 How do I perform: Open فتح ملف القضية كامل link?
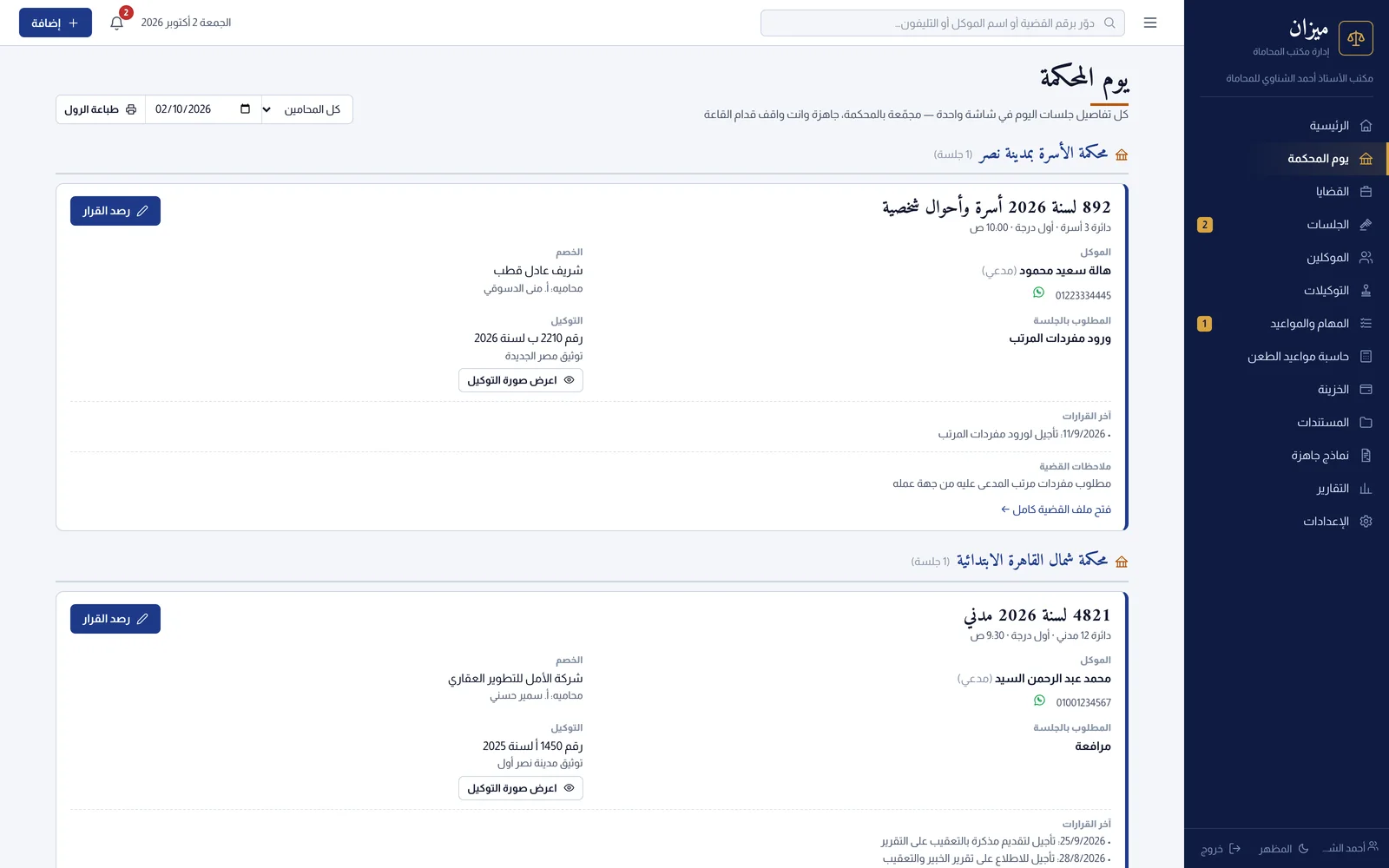tap(1056, 510)
